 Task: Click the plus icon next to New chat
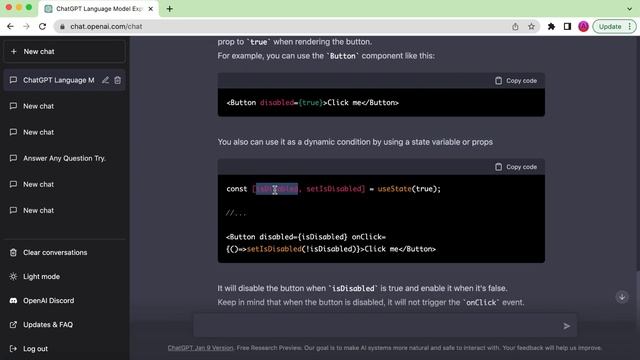[13, 51]
